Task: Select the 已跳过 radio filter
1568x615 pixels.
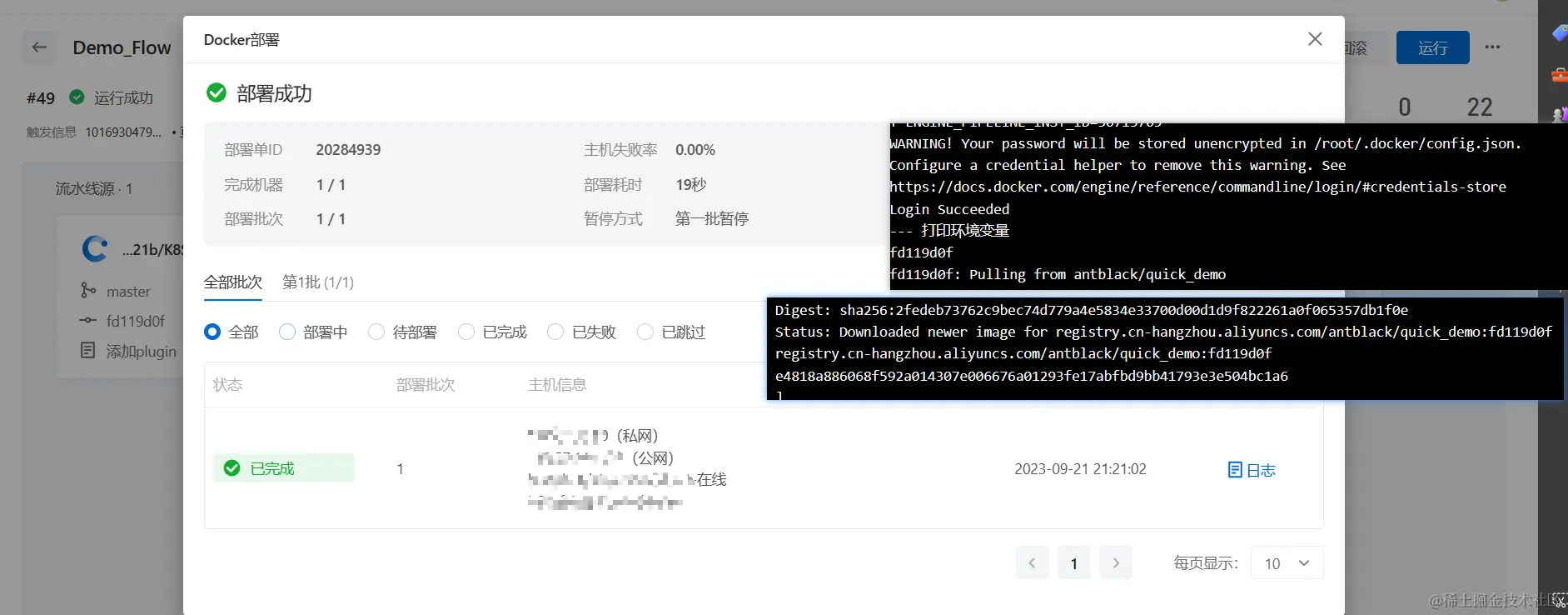Action: [x=645, y=332]
